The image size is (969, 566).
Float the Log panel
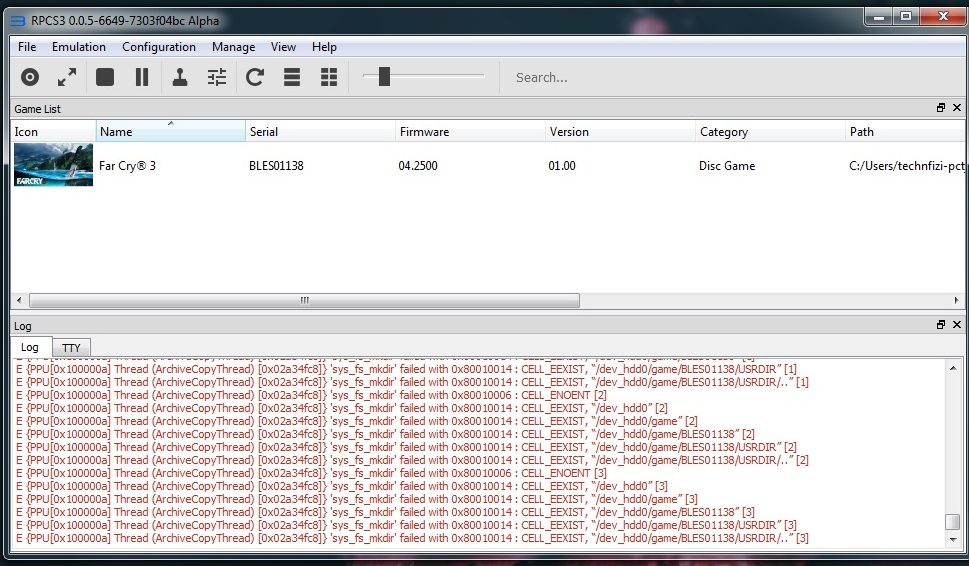pyautogui.click(x=941, y=324)
